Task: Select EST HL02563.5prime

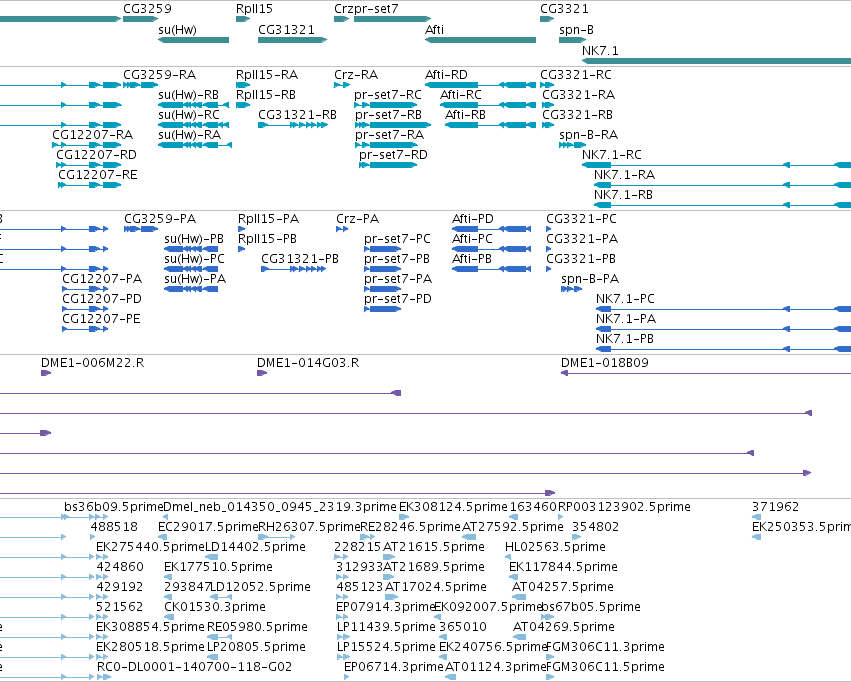Action: (x=508, y=557)
